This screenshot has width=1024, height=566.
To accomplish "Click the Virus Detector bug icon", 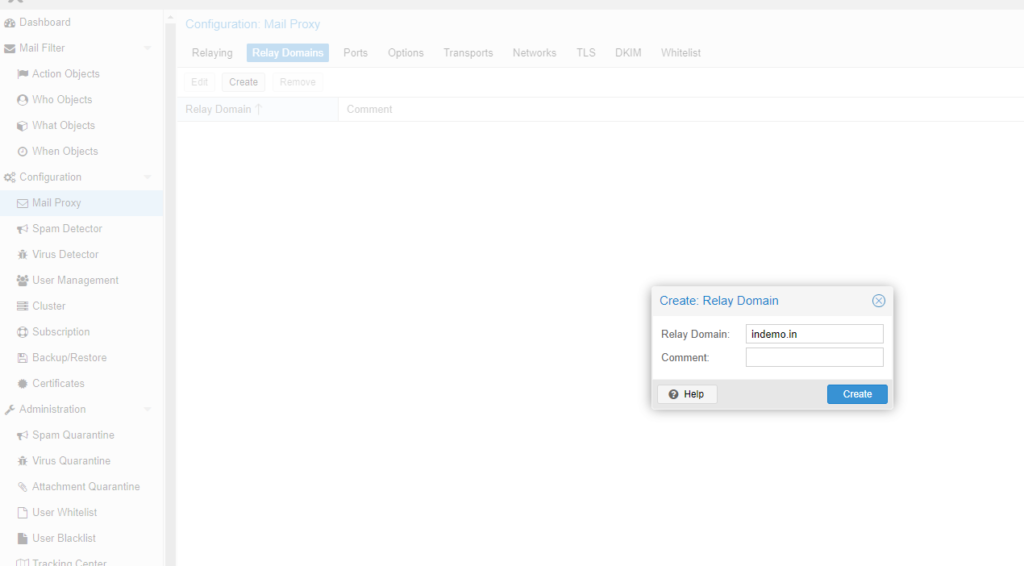I will (x=22, y=255).
